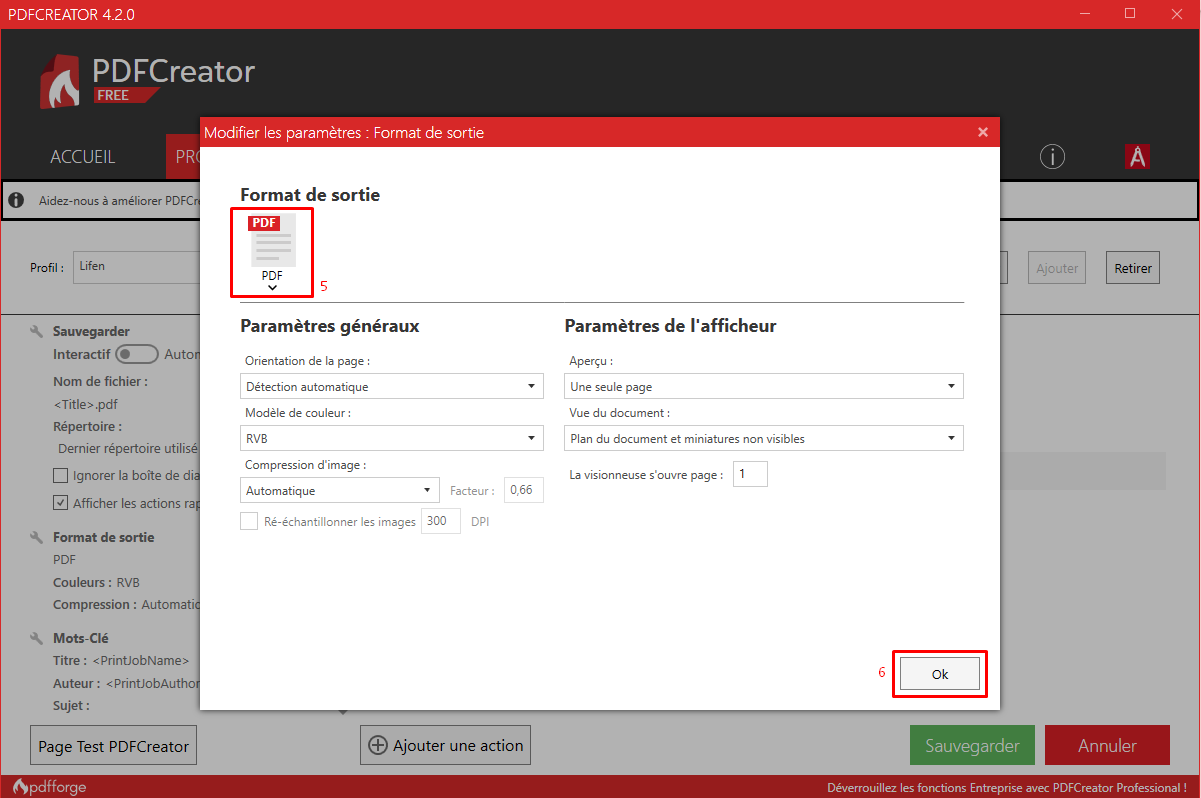Toggle the Interactif/Automatique switch
Viewport: 1201px width, 798px height.
pos(137,354)
